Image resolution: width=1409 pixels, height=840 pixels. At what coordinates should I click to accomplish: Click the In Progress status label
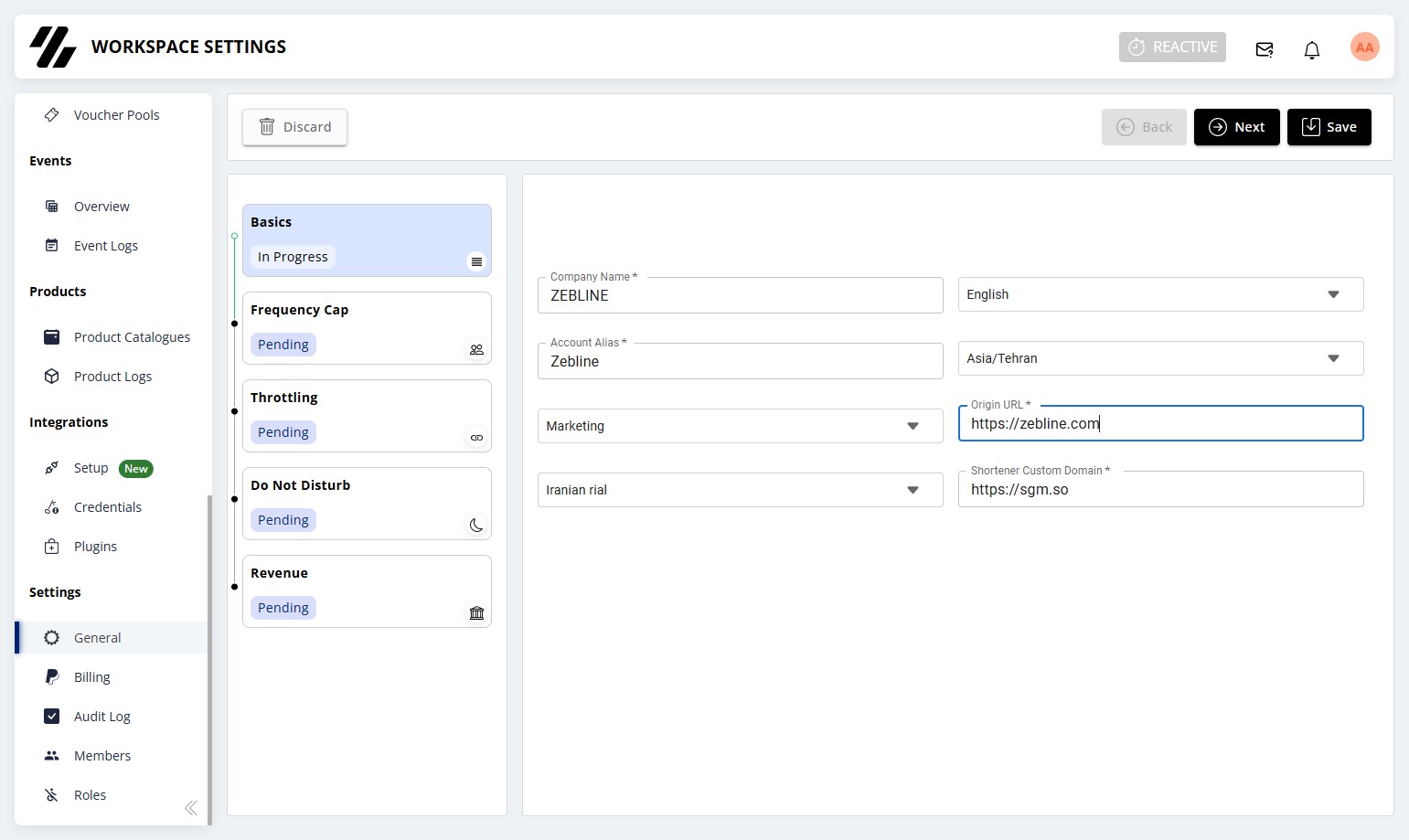point(293,257)
